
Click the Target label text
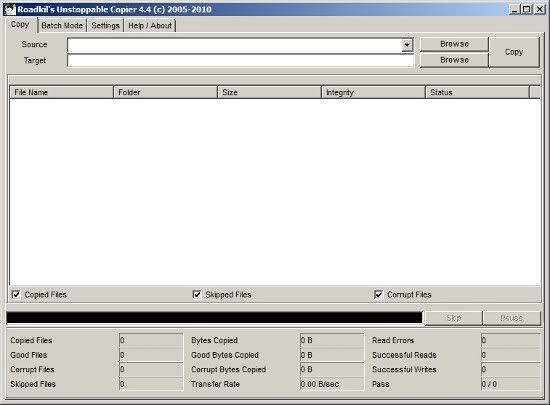point(35,60)
